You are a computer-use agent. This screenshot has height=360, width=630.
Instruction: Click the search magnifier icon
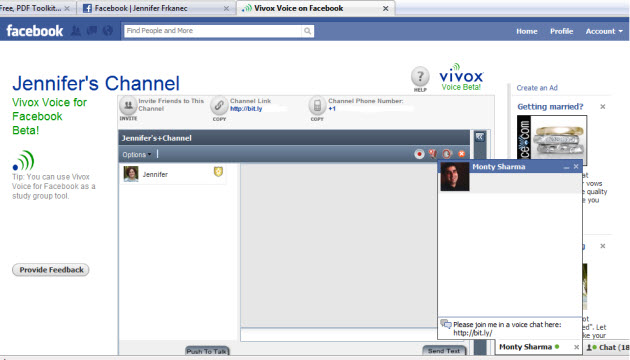(307, 31)
